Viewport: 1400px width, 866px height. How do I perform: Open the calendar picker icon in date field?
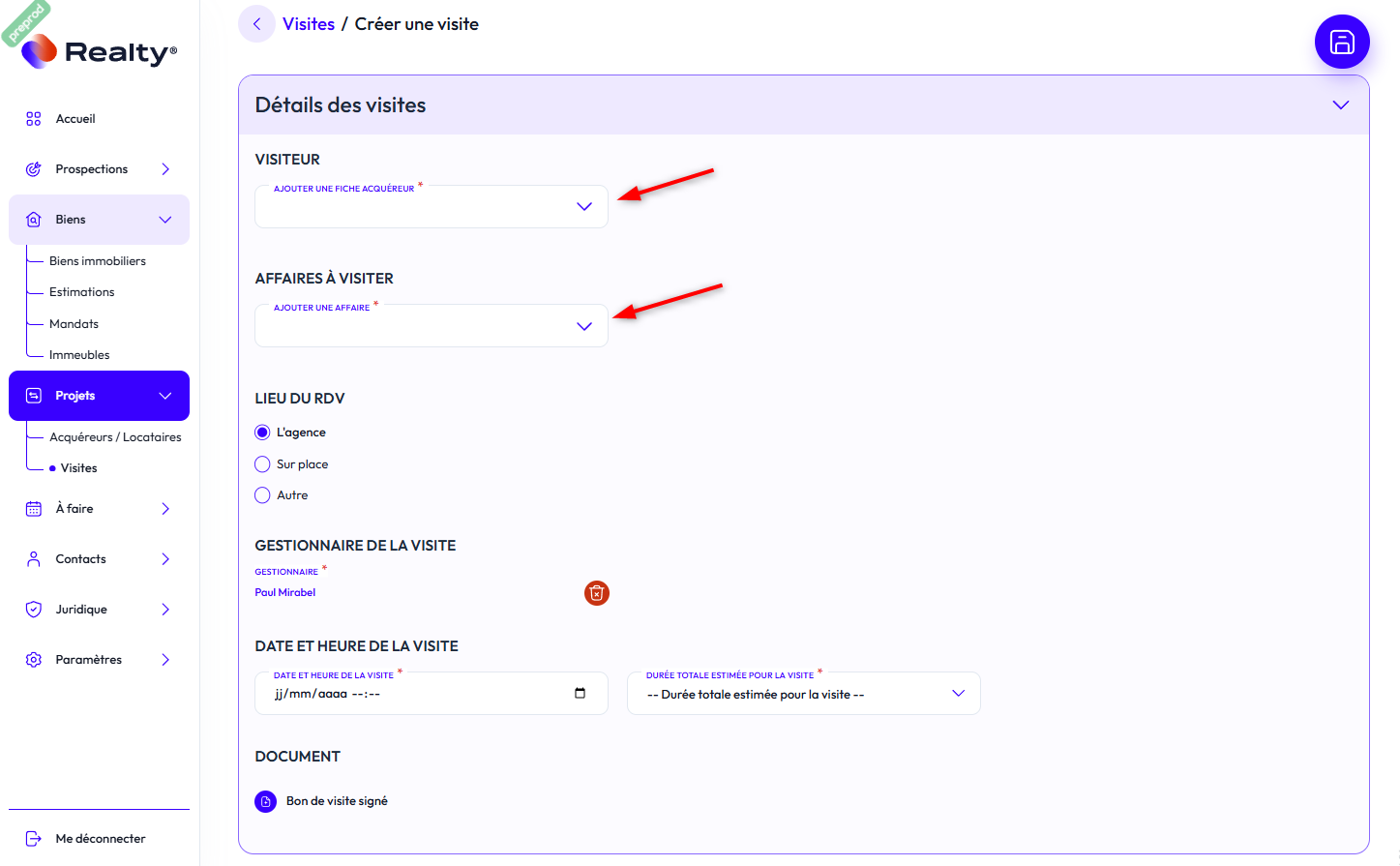[x=580, y=693]
